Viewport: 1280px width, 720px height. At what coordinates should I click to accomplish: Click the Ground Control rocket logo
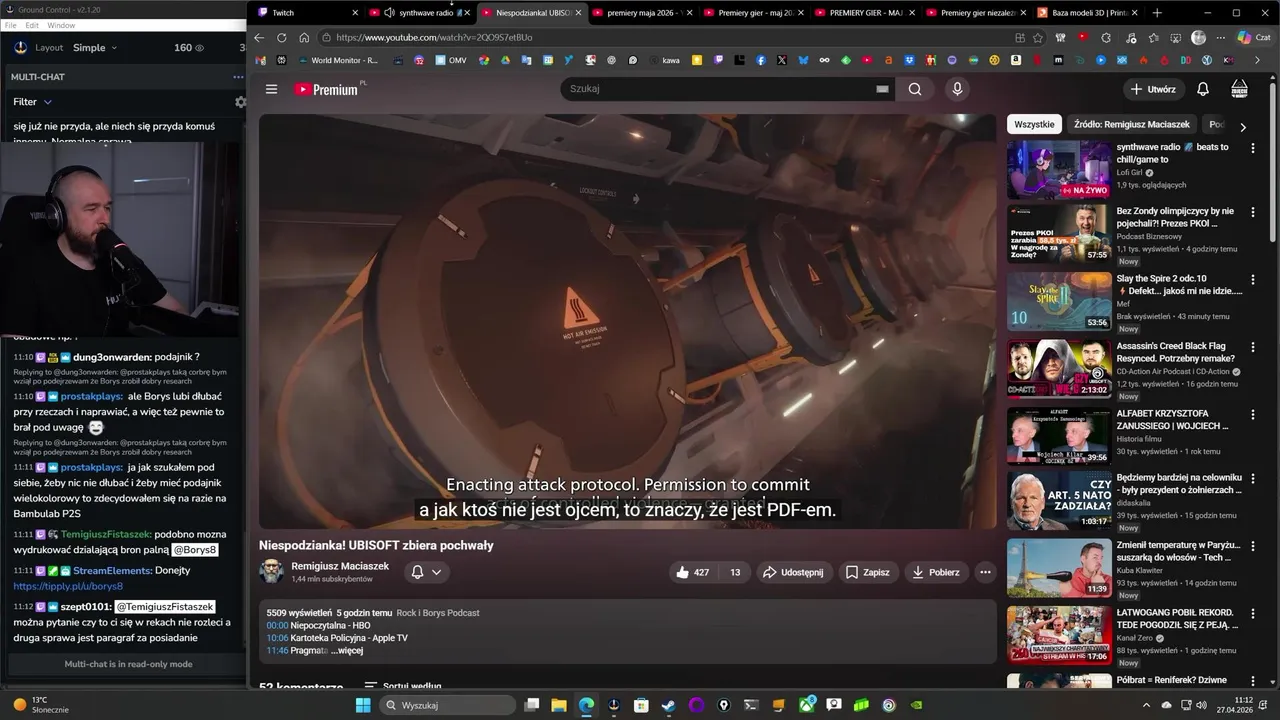pyautogui.click(x=21, y=47)
